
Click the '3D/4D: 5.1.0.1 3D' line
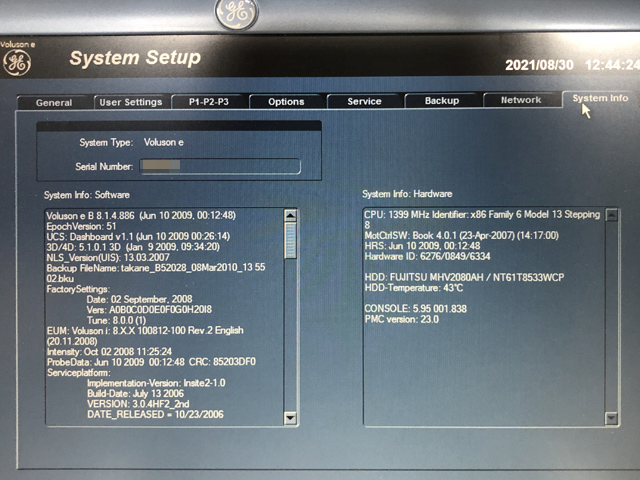click(133, 247)
